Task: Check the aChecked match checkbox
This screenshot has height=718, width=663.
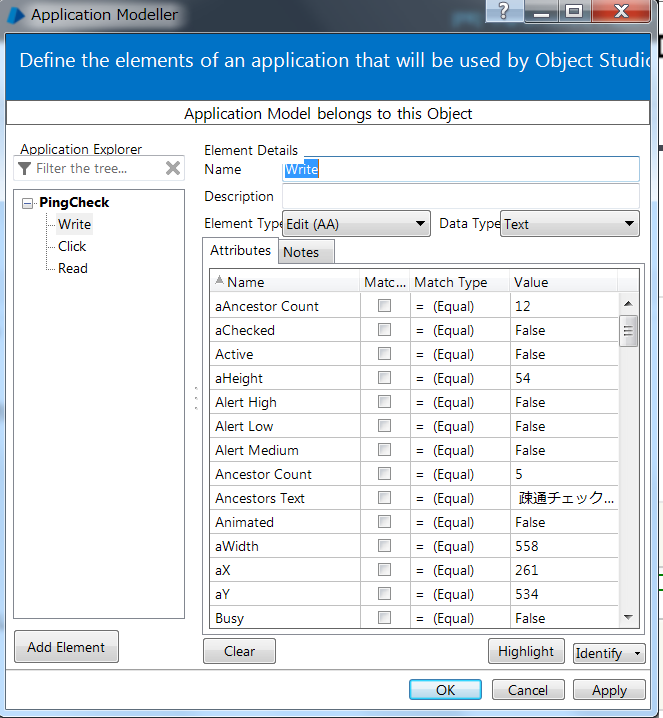Action: click(x=385, y=330)
